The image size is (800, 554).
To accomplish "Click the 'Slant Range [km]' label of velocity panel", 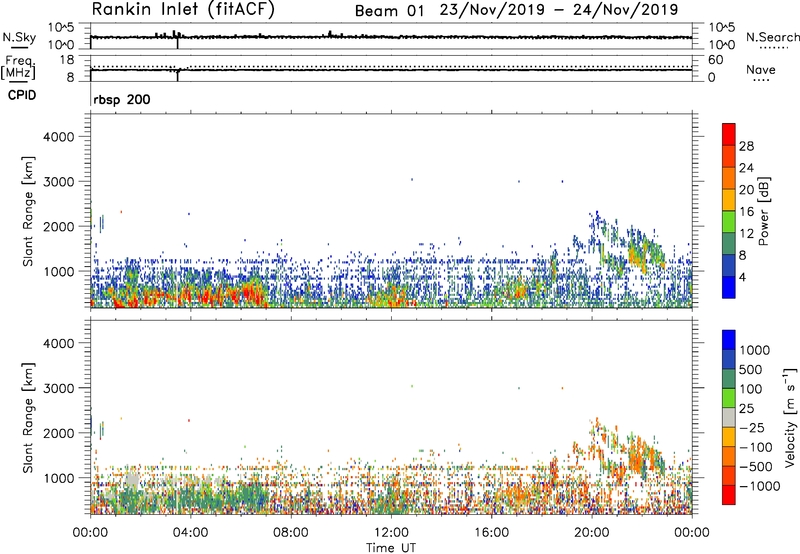I will click(28, 418).
